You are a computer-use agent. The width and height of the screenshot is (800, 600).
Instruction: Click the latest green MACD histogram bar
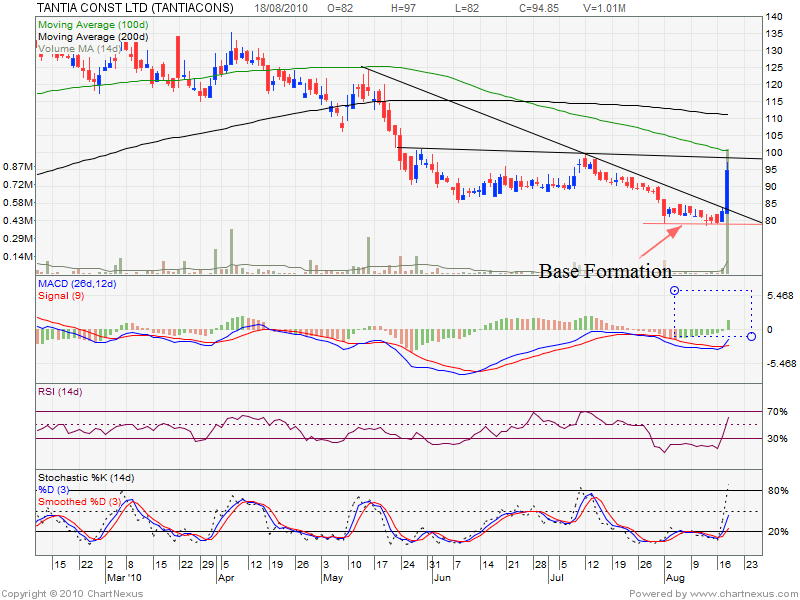coord(728,325)
